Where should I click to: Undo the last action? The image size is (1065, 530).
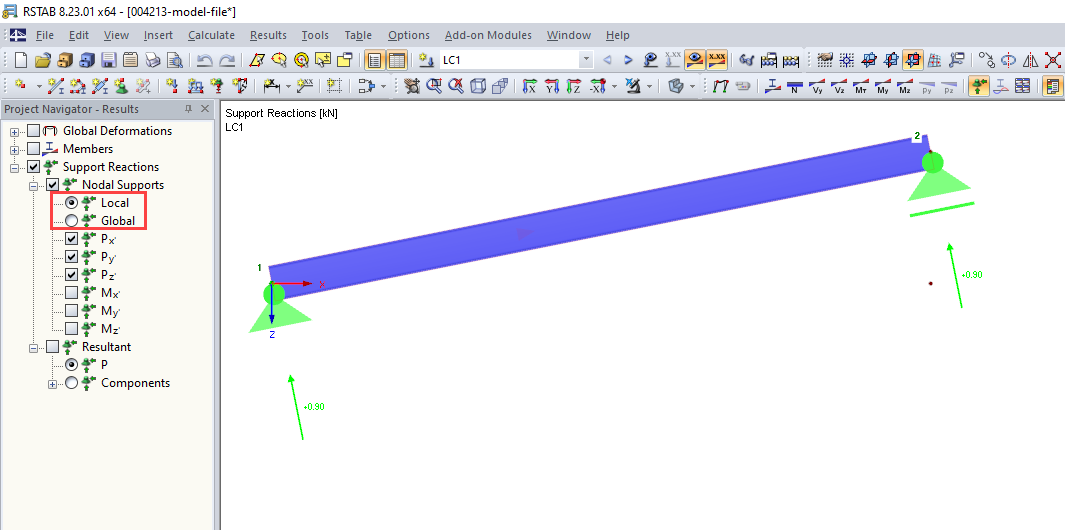click(x=204, y=60)
